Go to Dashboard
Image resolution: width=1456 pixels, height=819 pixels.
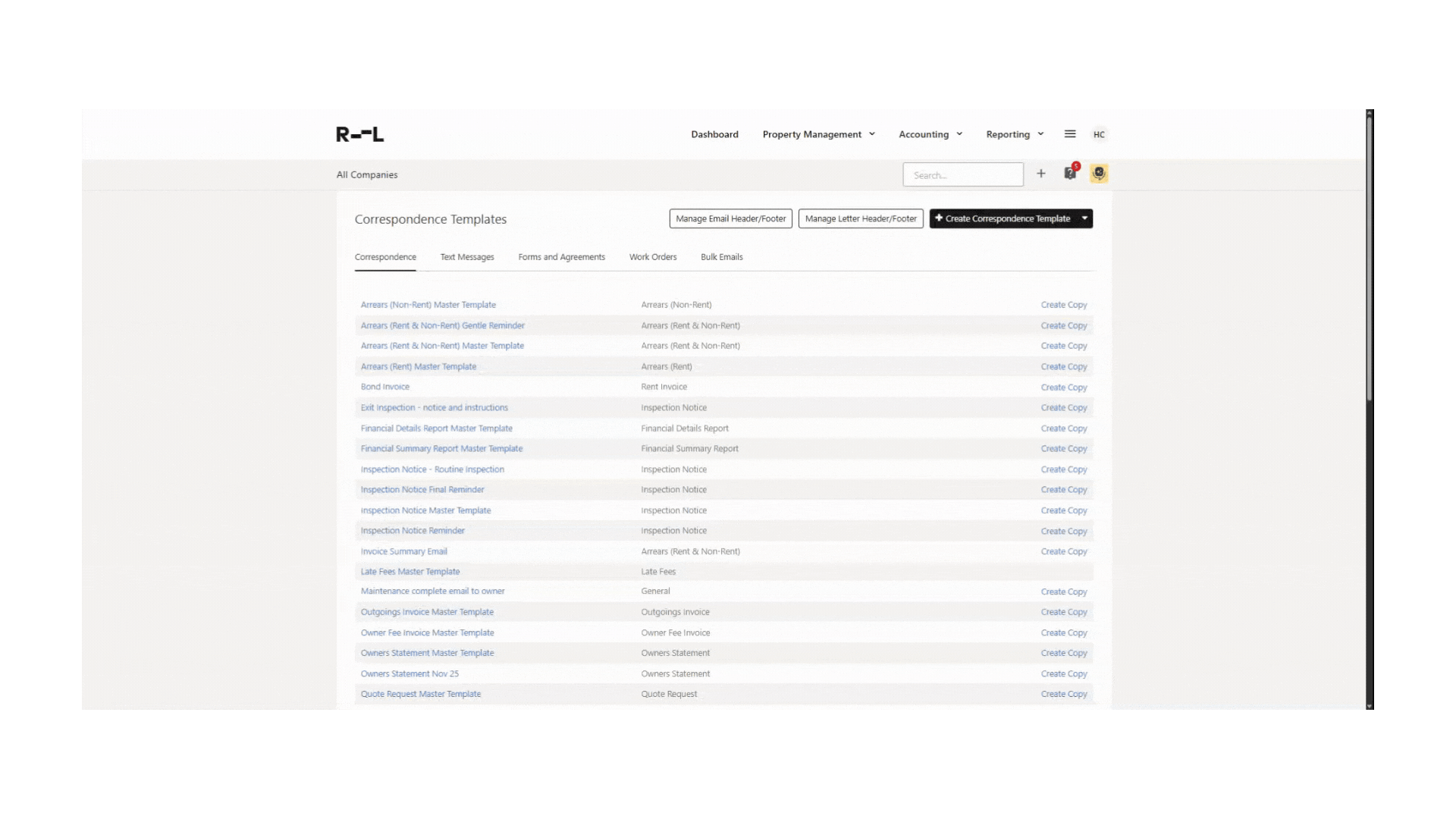(x=714, y=134)
